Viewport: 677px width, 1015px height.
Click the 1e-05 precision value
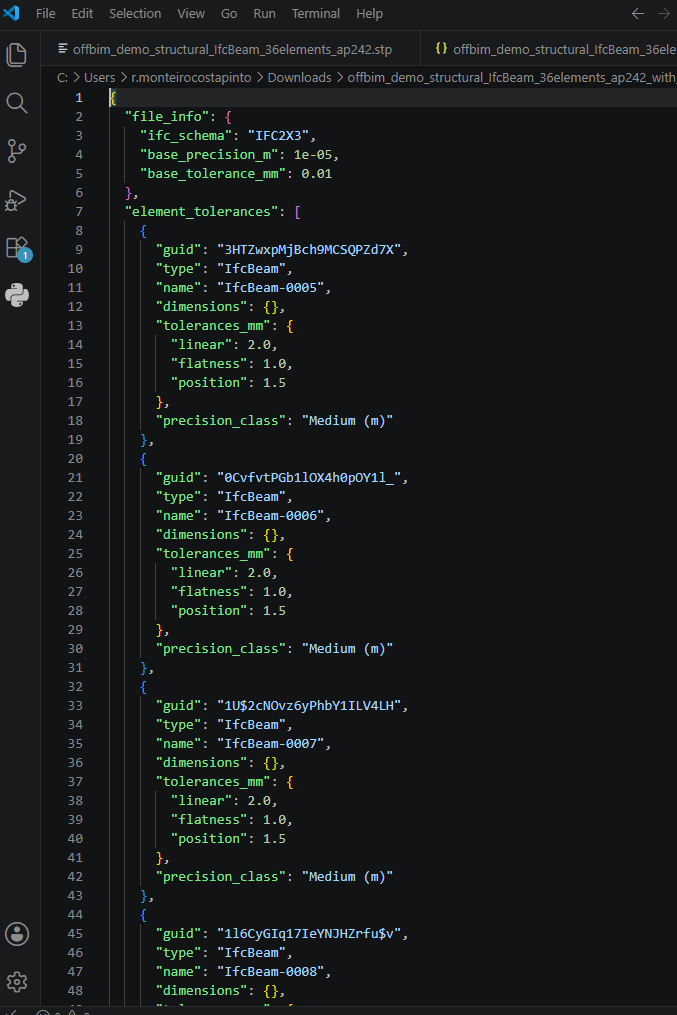coord(313,154)
